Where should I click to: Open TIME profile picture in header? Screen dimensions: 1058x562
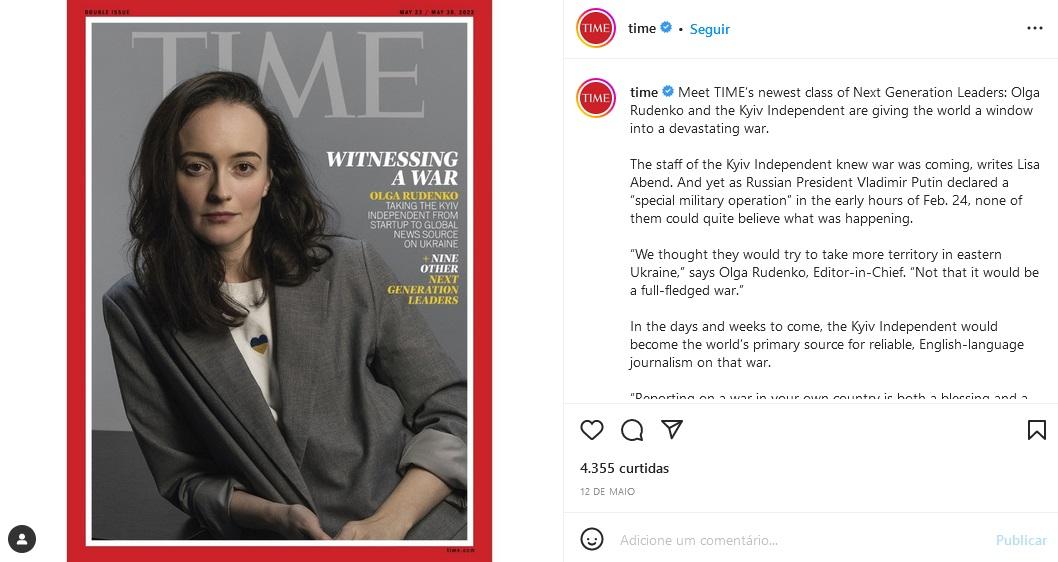[x=596, y=28]
